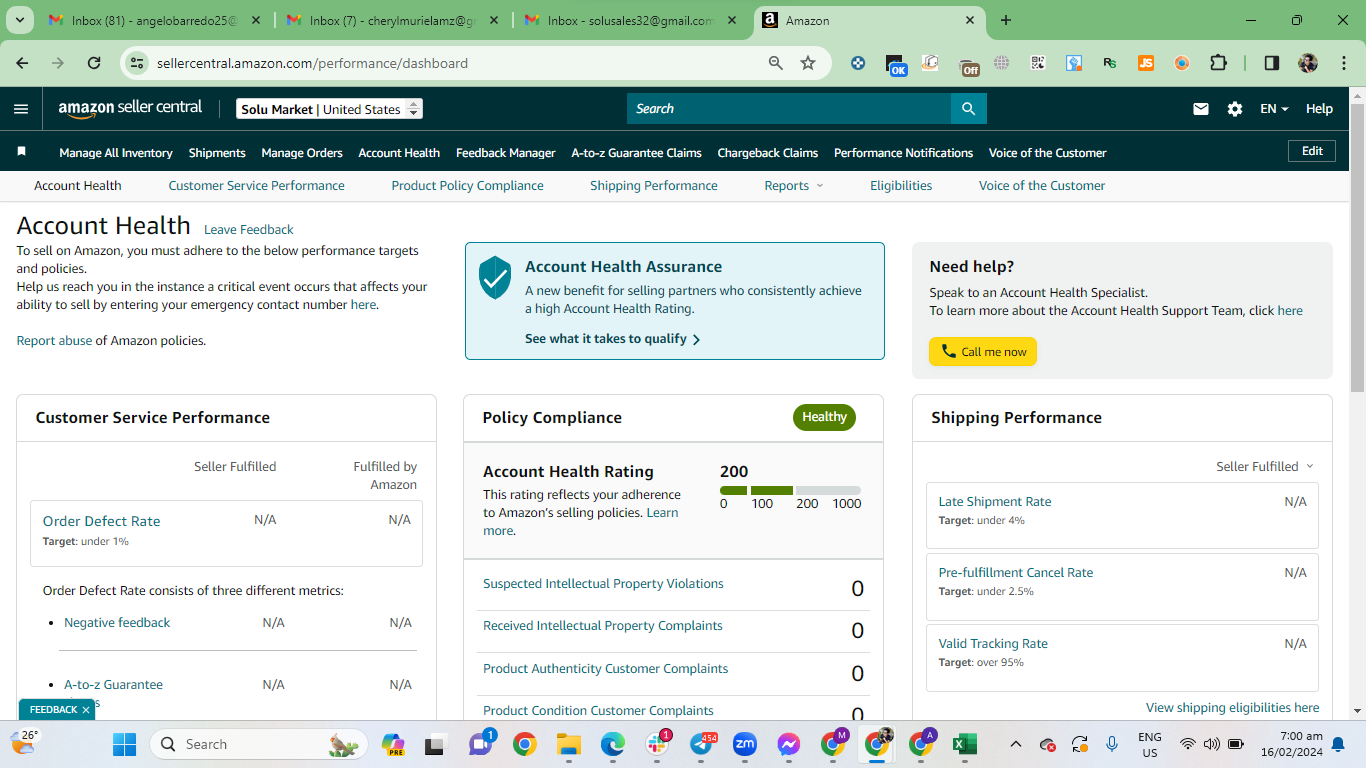Click the Seller Central search field
This screenshot has width=1366, height=768.
[789, 108]
